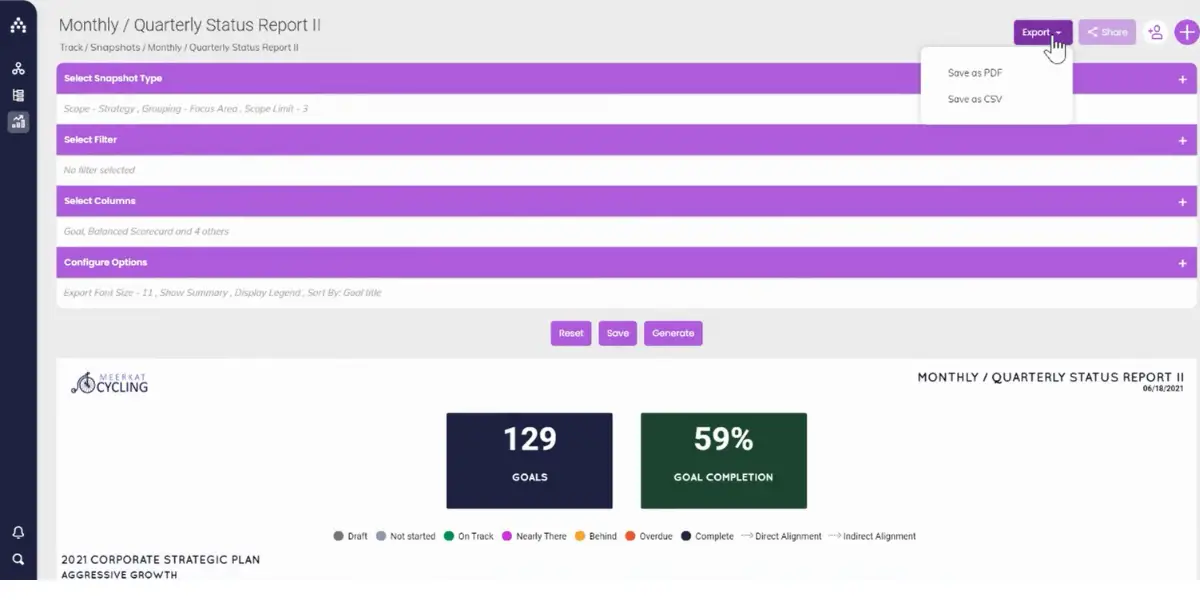Click the Select Filter header
This screenshot has width=1200, height=600.
[626, 140]
